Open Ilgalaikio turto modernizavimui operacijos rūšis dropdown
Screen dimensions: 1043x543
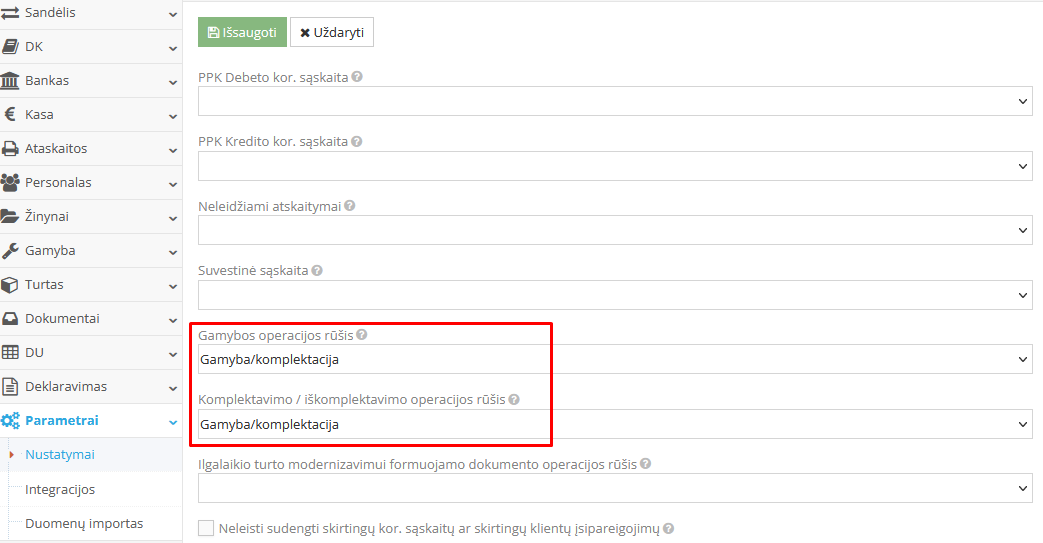(x=614, y=488)
